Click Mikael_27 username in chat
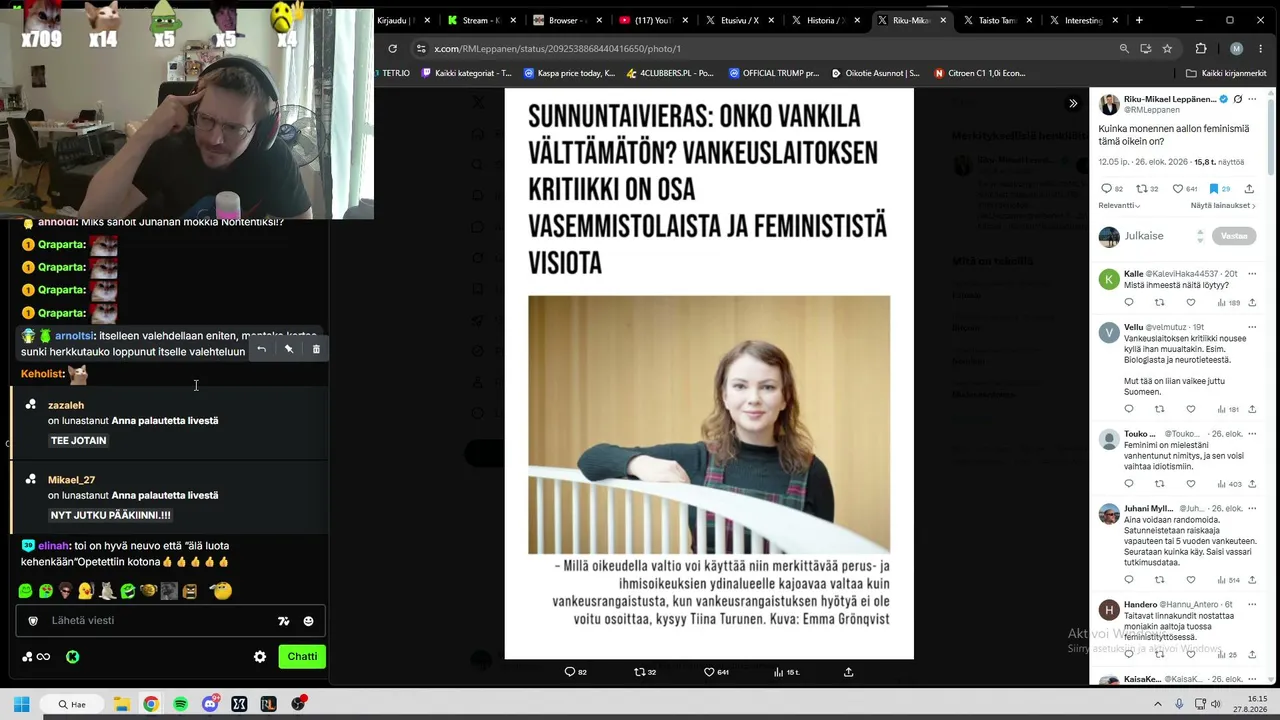The width and height of the screenshot is (1280, 720). (71, 480)
